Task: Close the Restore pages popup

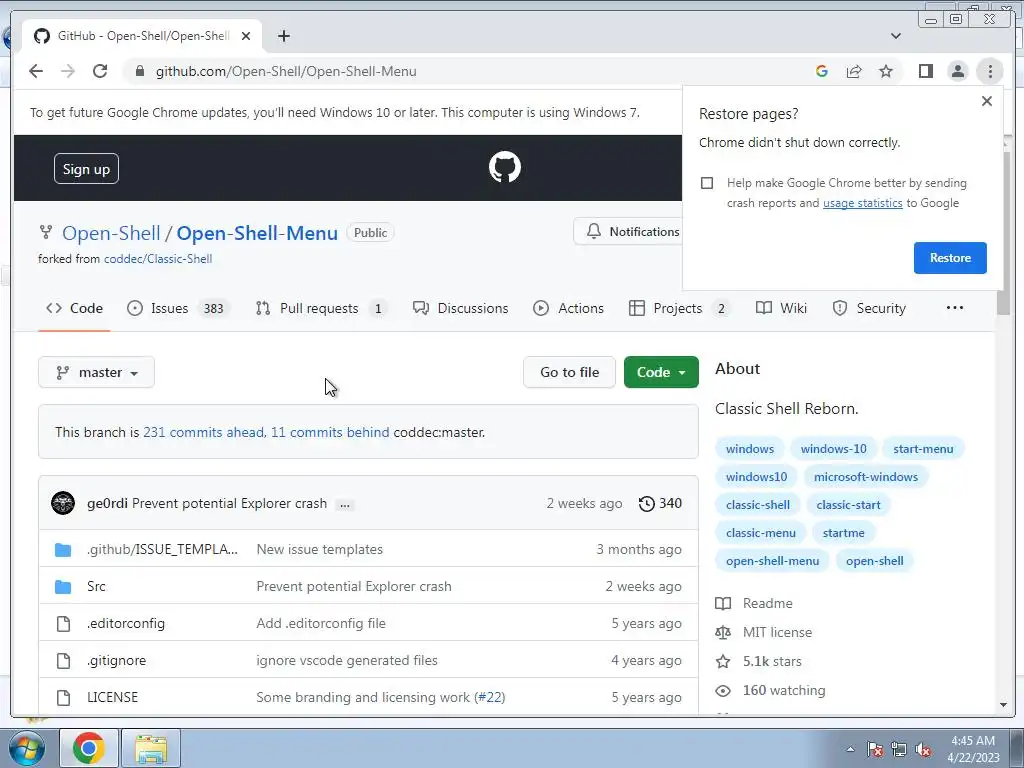Action: [x=987, y=101]
